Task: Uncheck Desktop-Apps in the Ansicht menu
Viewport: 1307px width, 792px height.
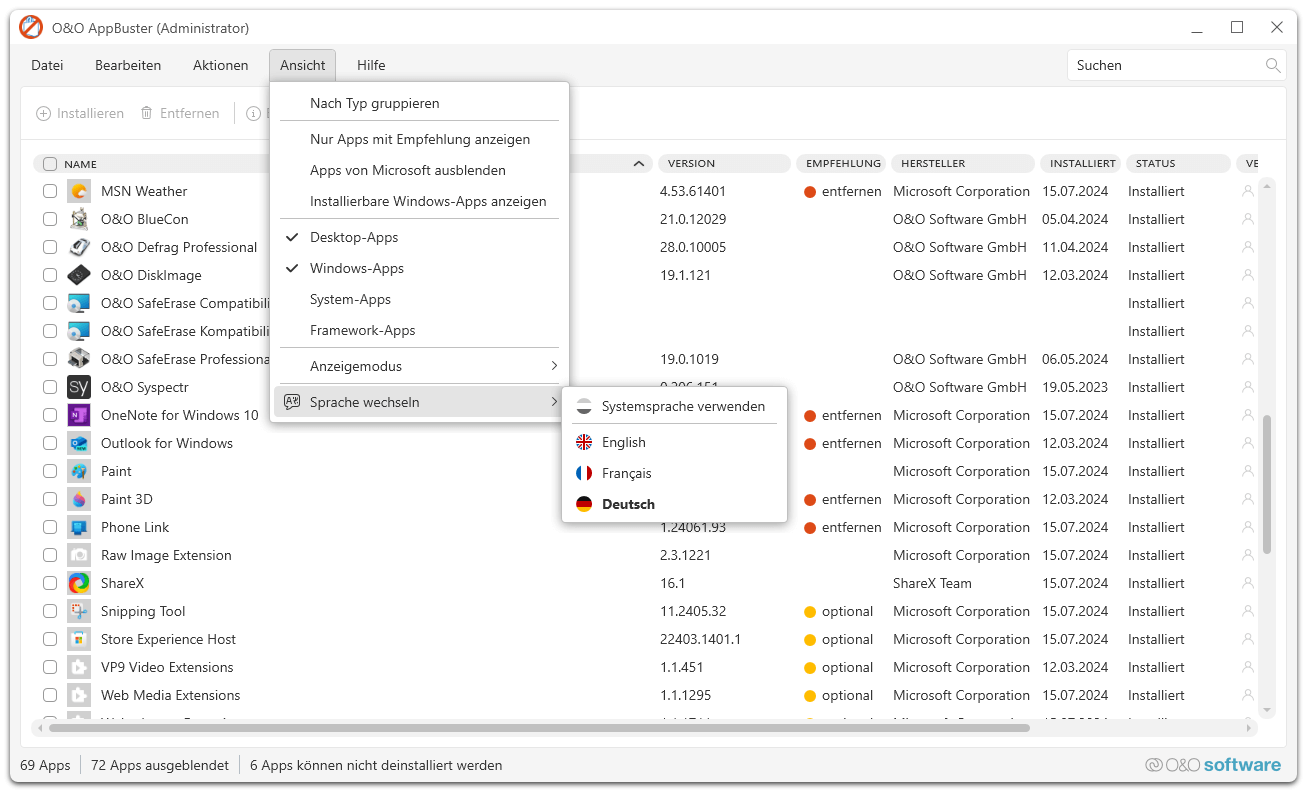Action: (418, 237)
